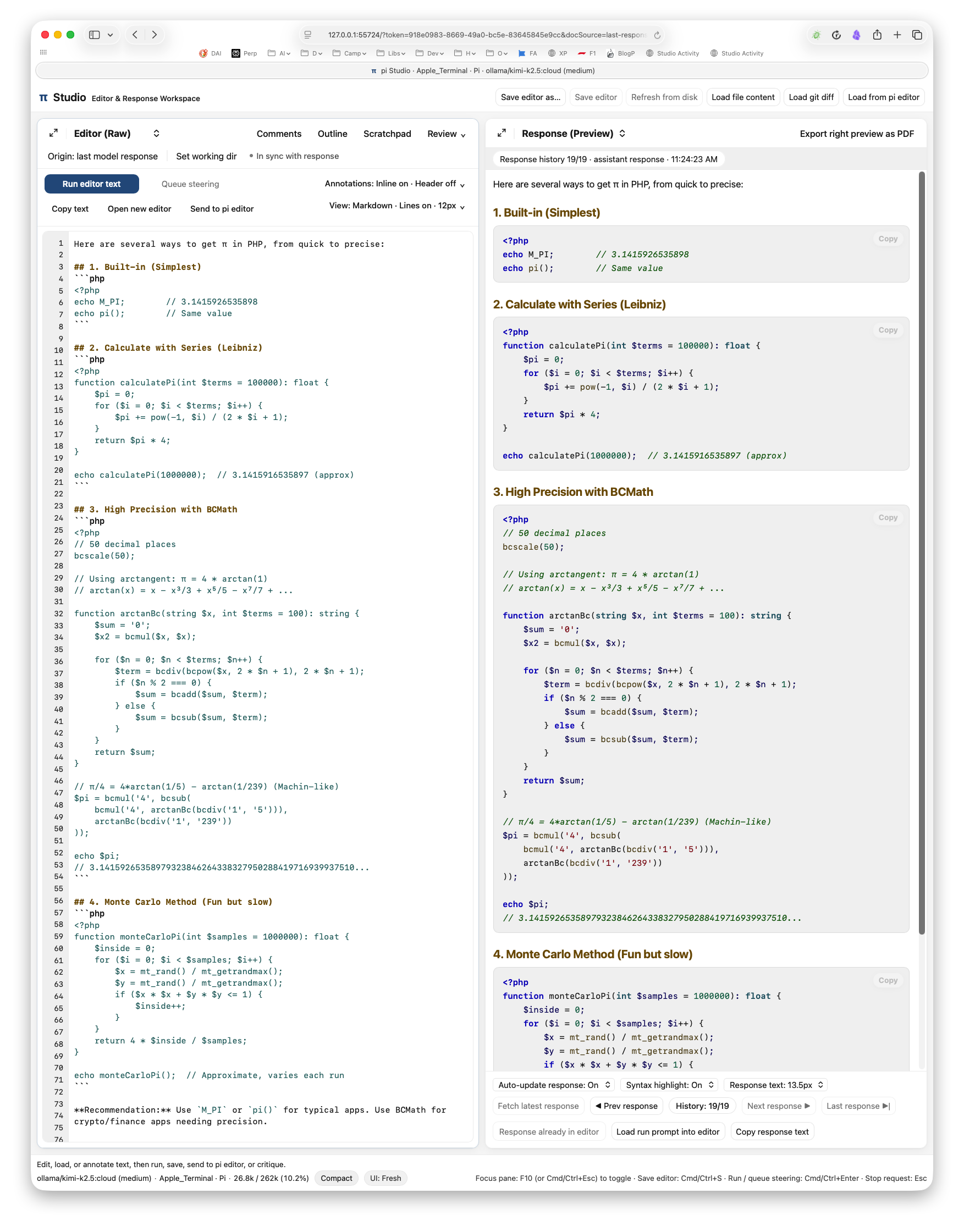Click the green bug extension icon
The height and width of the screenshot is (1232, 964).
[816, 35]
